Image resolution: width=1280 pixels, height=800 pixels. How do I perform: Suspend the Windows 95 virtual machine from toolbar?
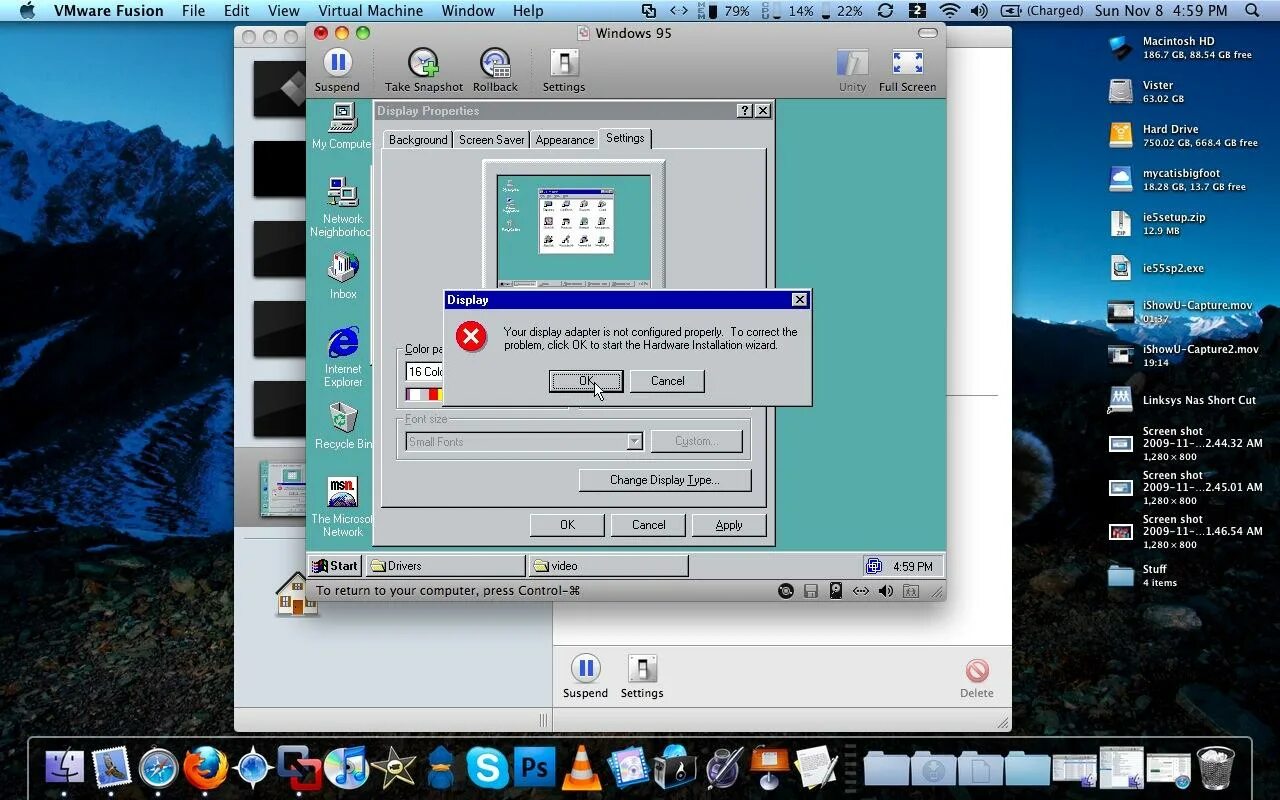coord(337,70)
